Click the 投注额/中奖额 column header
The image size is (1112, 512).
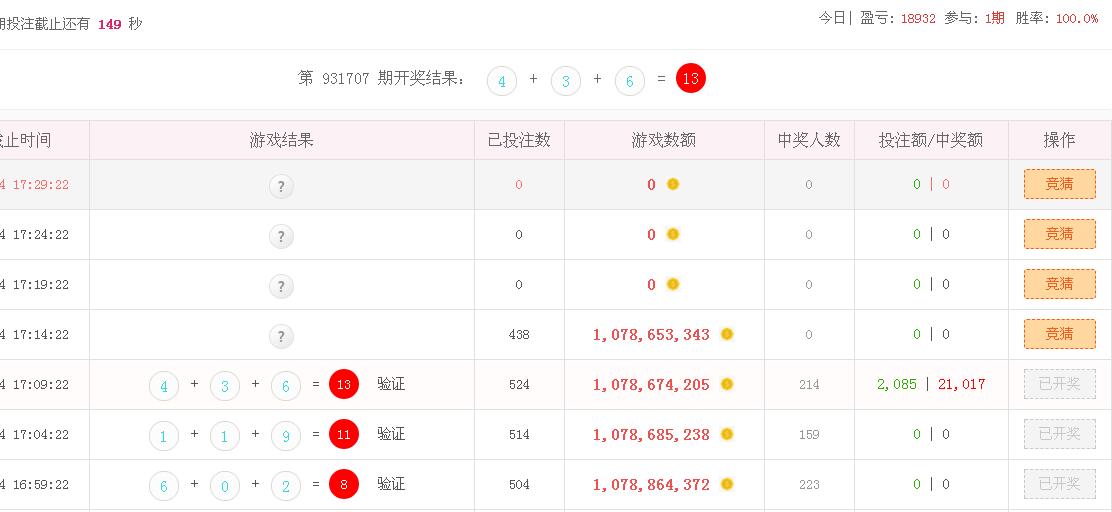930,140
